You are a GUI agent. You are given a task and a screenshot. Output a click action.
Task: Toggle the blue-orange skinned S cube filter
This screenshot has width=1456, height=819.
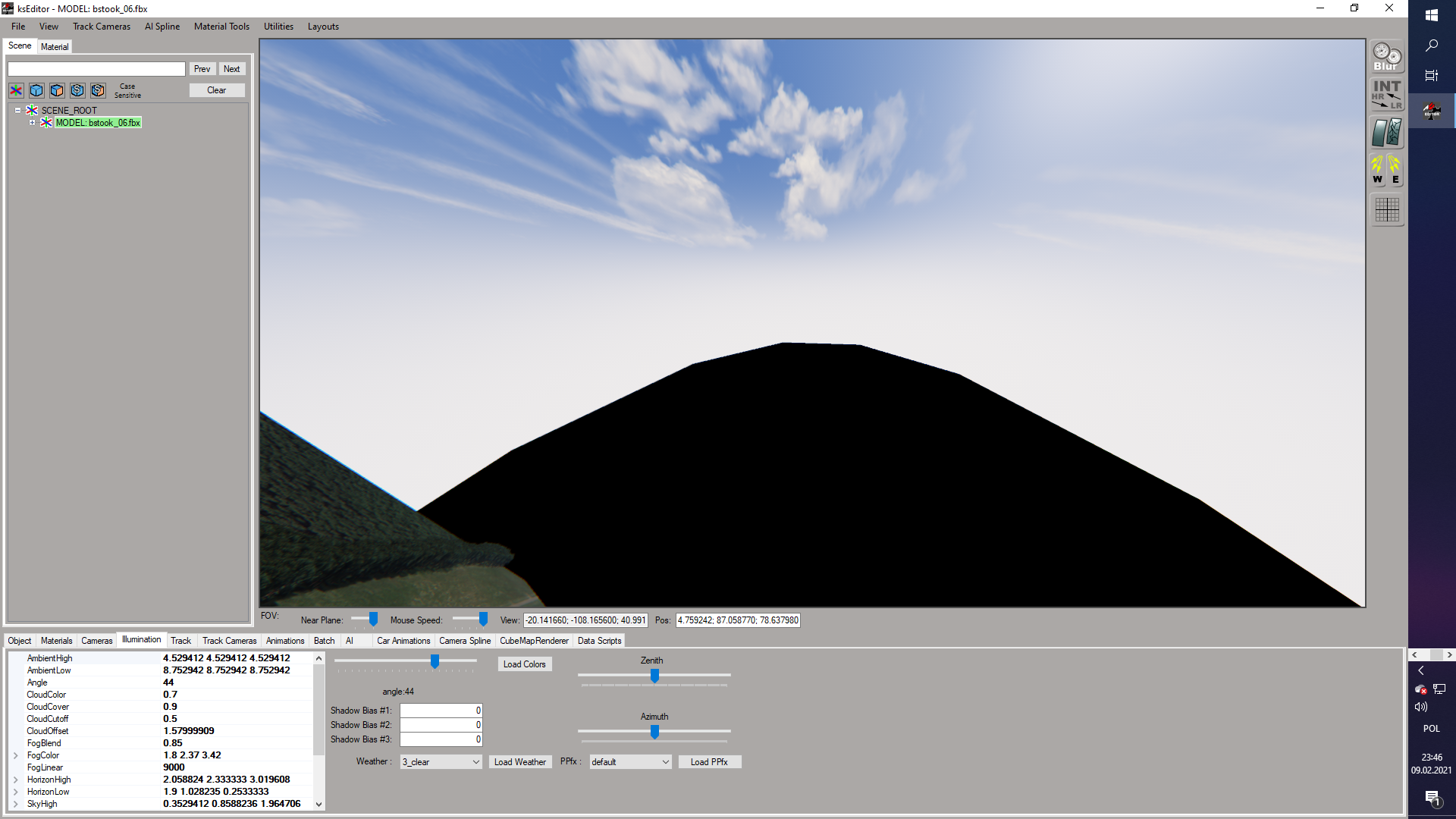click(98, 90)
